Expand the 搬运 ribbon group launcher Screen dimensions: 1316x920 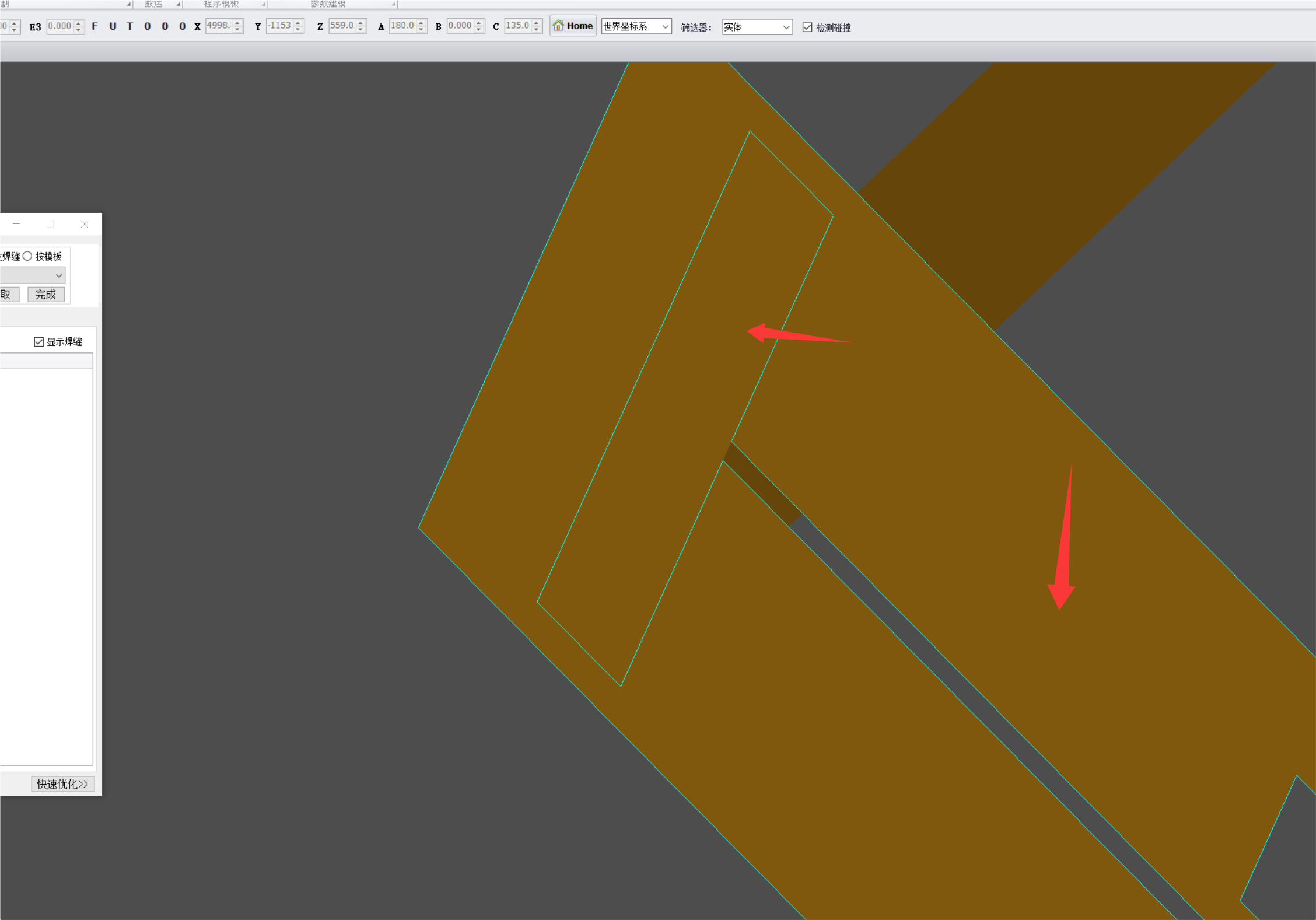(178, 5)
